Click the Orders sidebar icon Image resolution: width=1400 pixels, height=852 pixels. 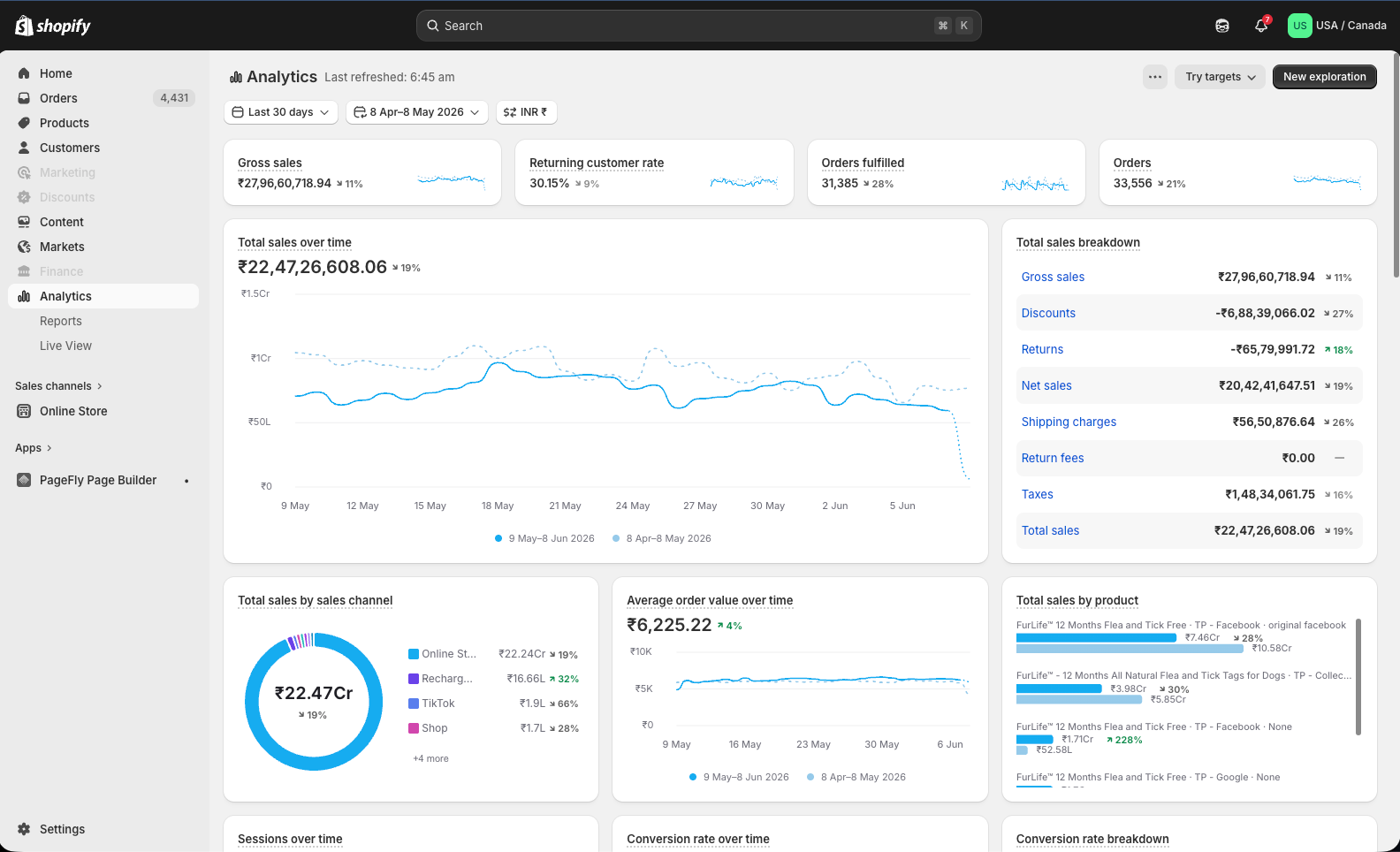(x=24, y=98)
